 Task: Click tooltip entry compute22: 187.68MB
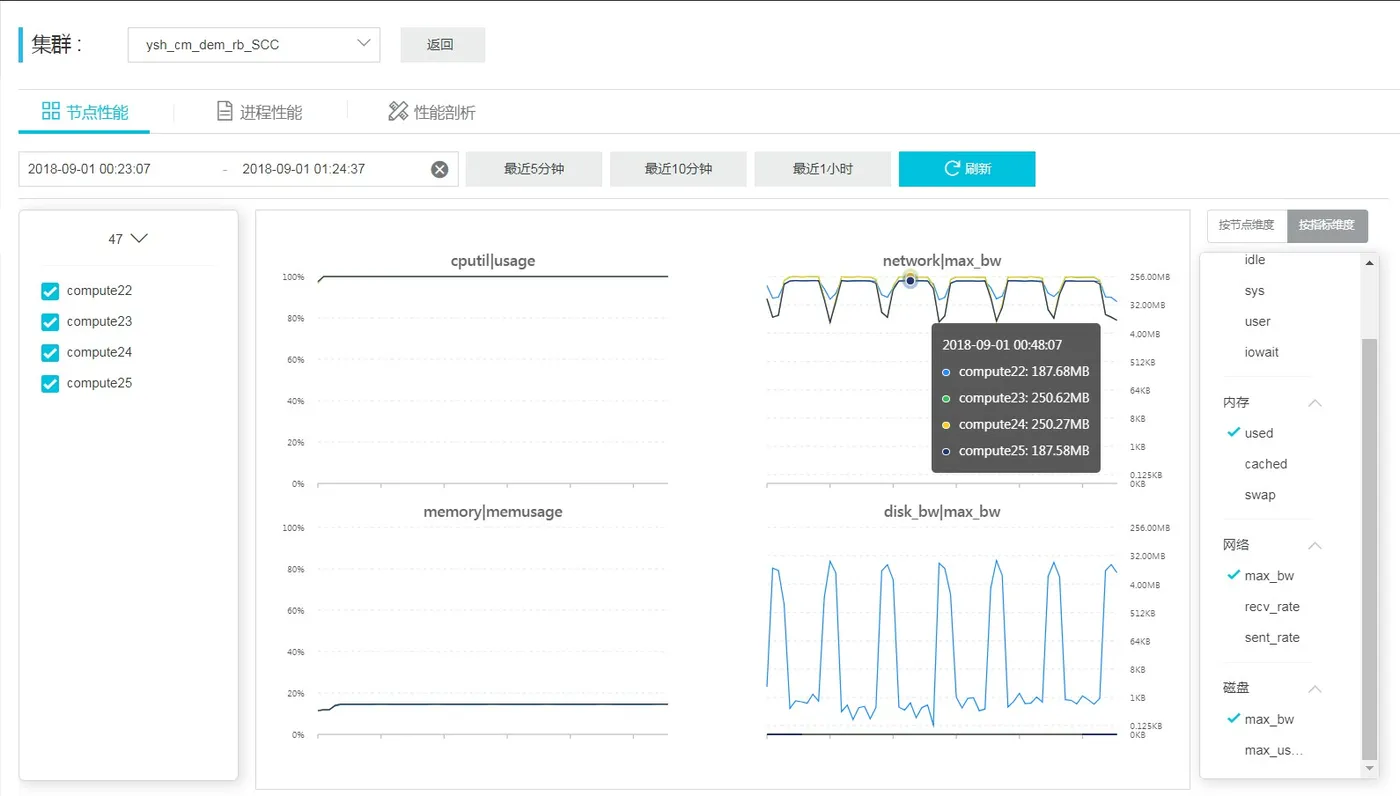pos(1015,372)
